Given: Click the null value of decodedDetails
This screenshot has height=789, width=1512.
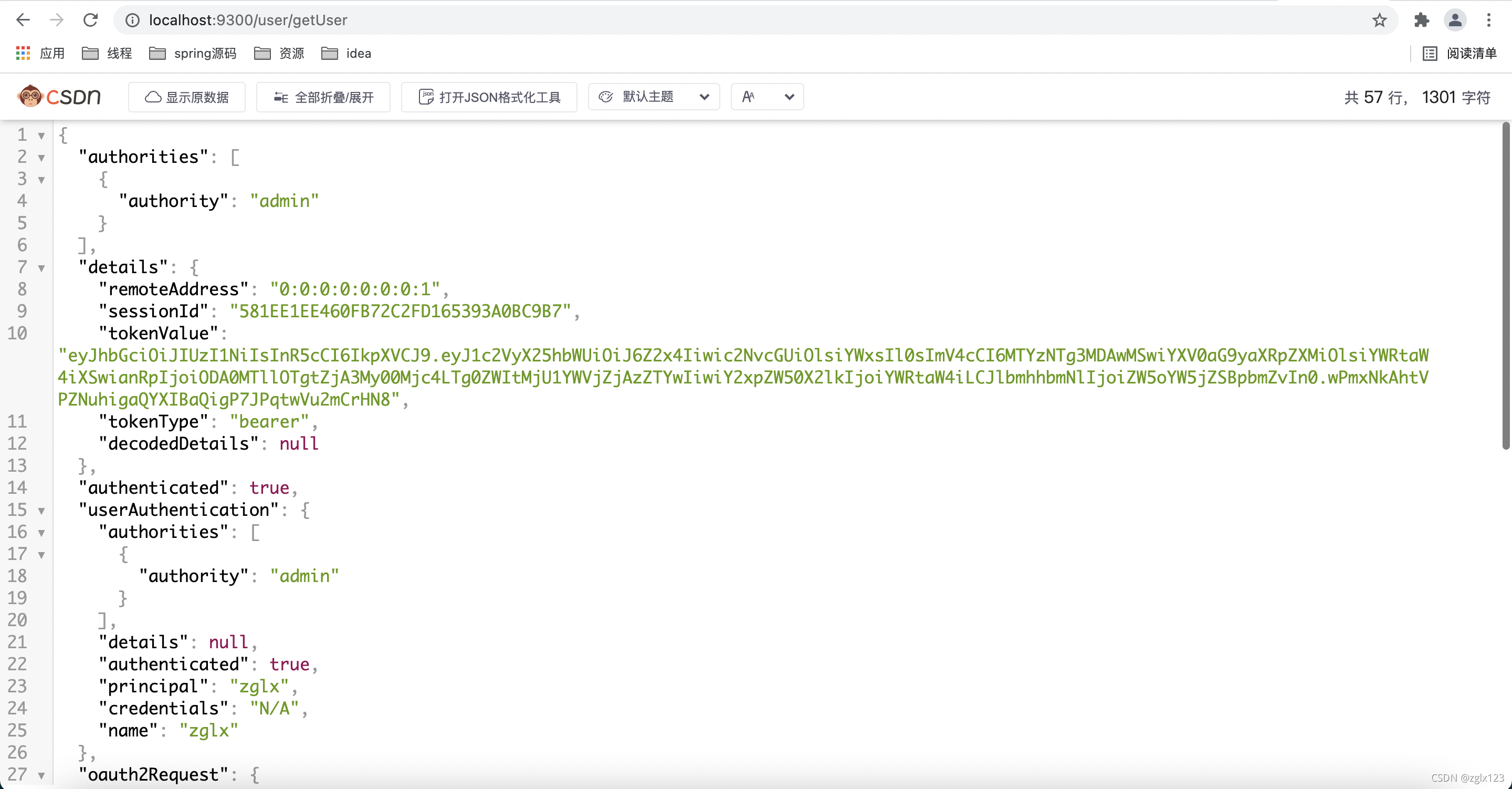Looking at the screenshot, I should point(299,443).
